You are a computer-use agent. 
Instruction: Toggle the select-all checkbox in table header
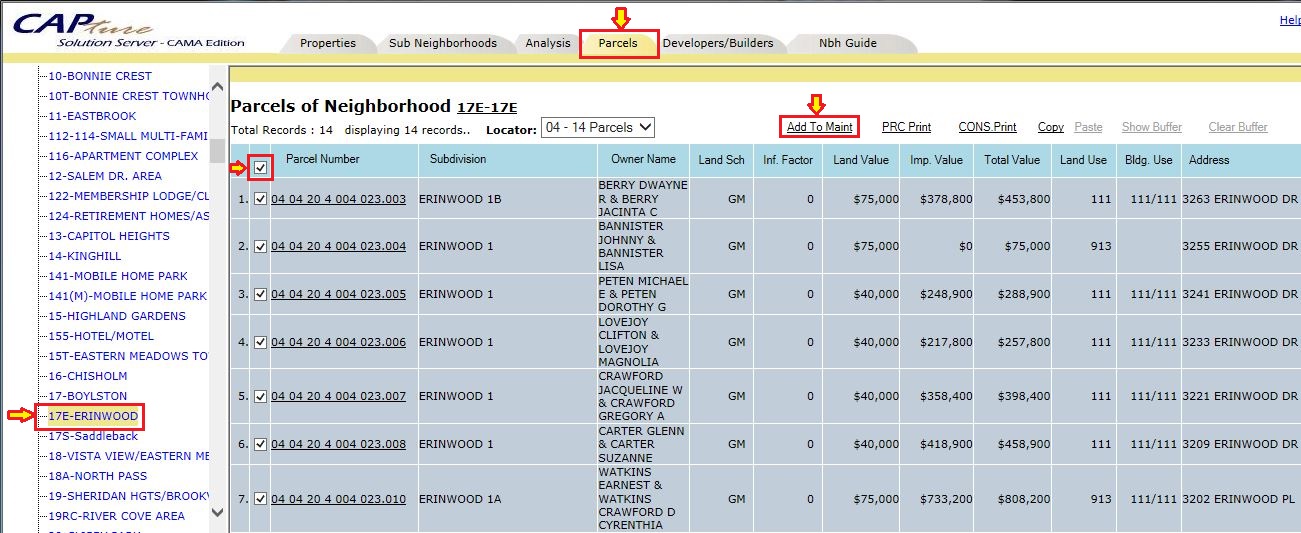(261, 168)
